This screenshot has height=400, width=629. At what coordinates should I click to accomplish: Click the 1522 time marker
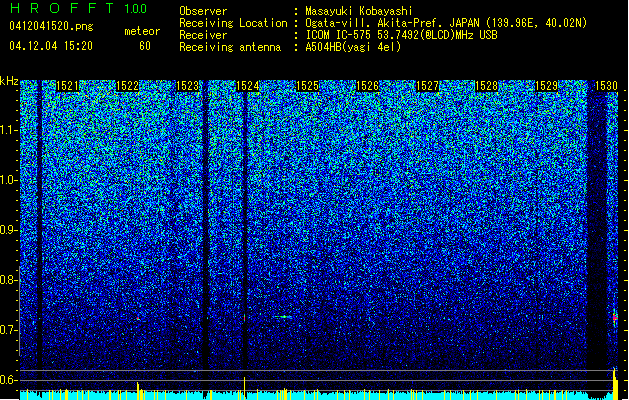(x=127, y=85)
